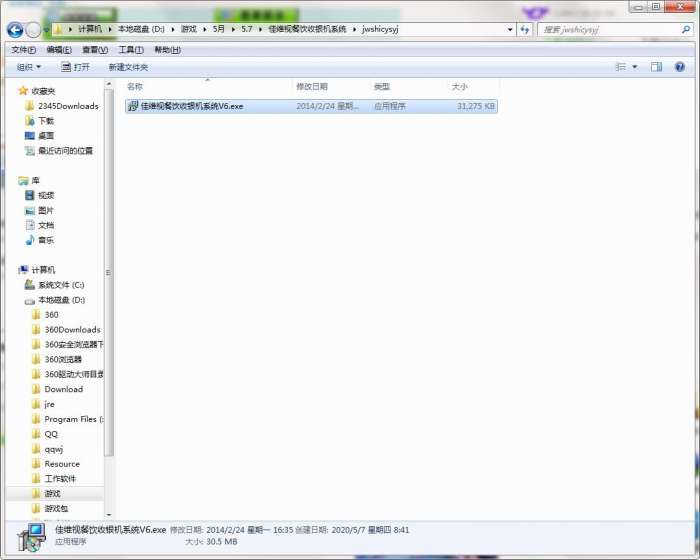The image size is (700, 560).
Task: Click jwshicysyj in the address path
Action: (x=380, y=29)
